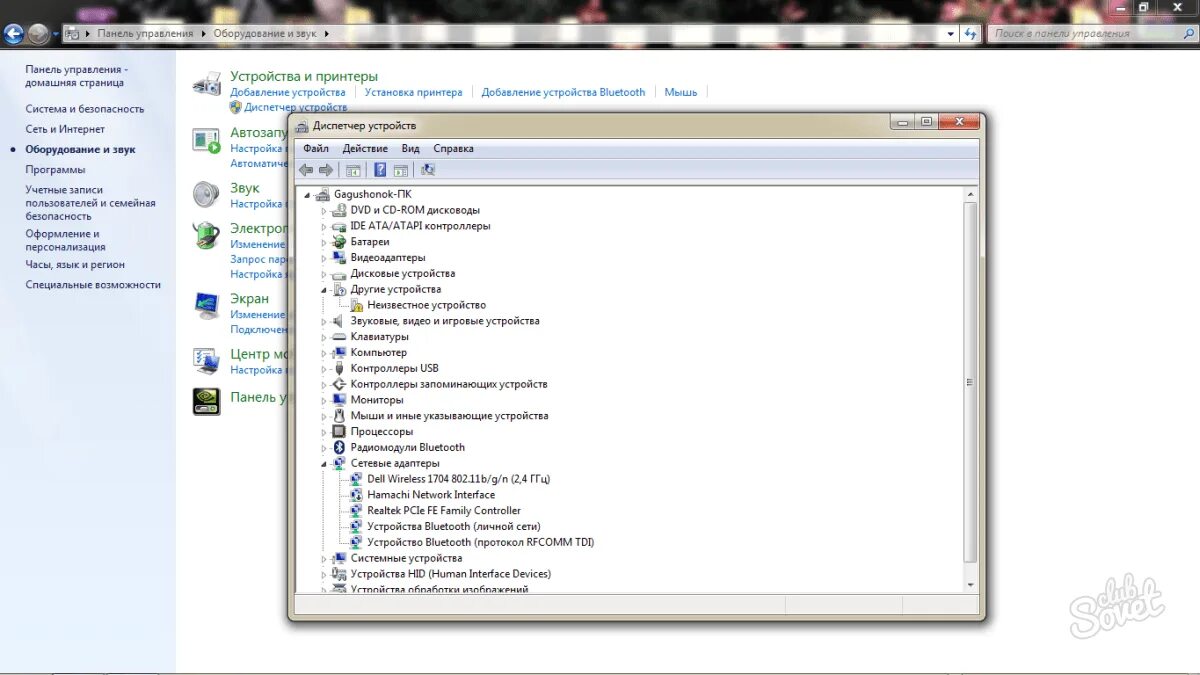Open the blue question mark Help toolbar icon

[380, 170]
